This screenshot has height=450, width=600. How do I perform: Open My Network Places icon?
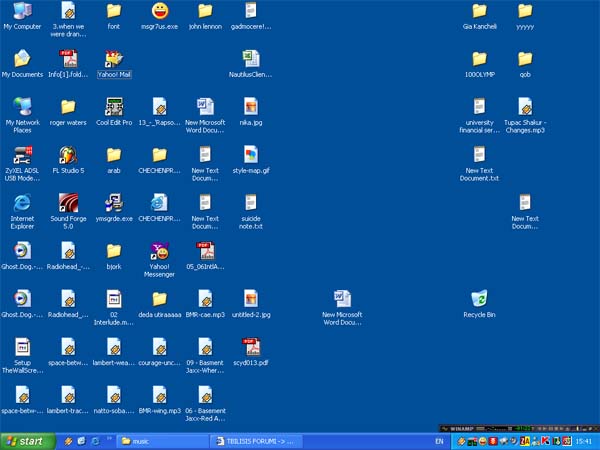tap(22, 115)
